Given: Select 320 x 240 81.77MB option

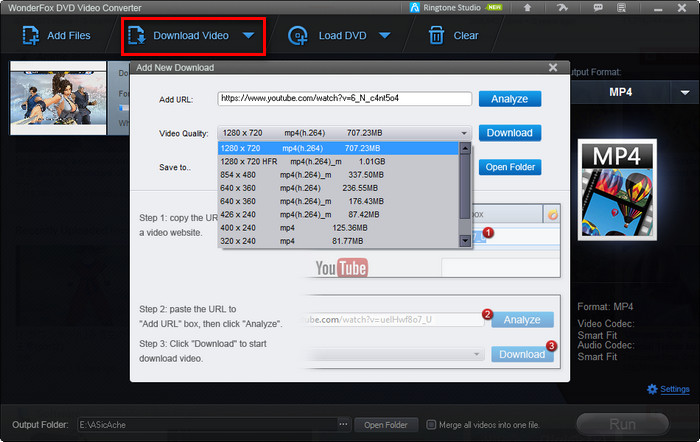Looking at the screenshot, I should [338, 241].
